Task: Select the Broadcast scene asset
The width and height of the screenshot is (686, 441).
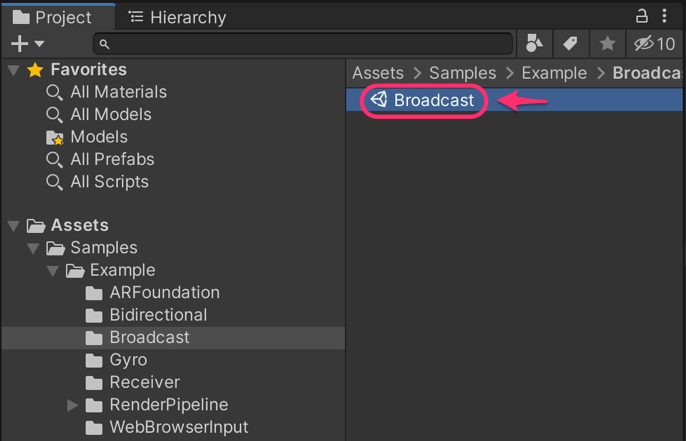Action: coord(433,100)
